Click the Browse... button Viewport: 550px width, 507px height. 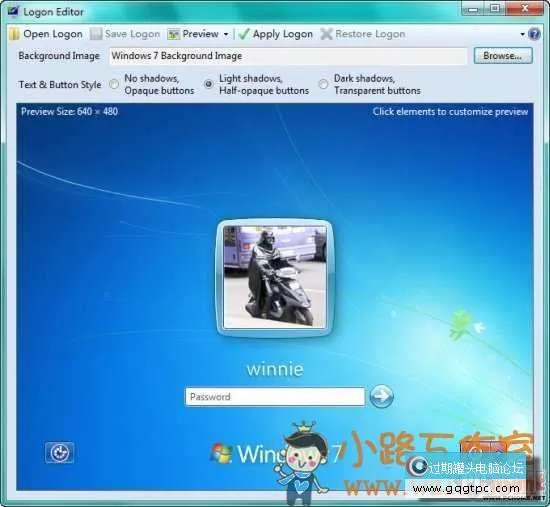coord(503,55)
